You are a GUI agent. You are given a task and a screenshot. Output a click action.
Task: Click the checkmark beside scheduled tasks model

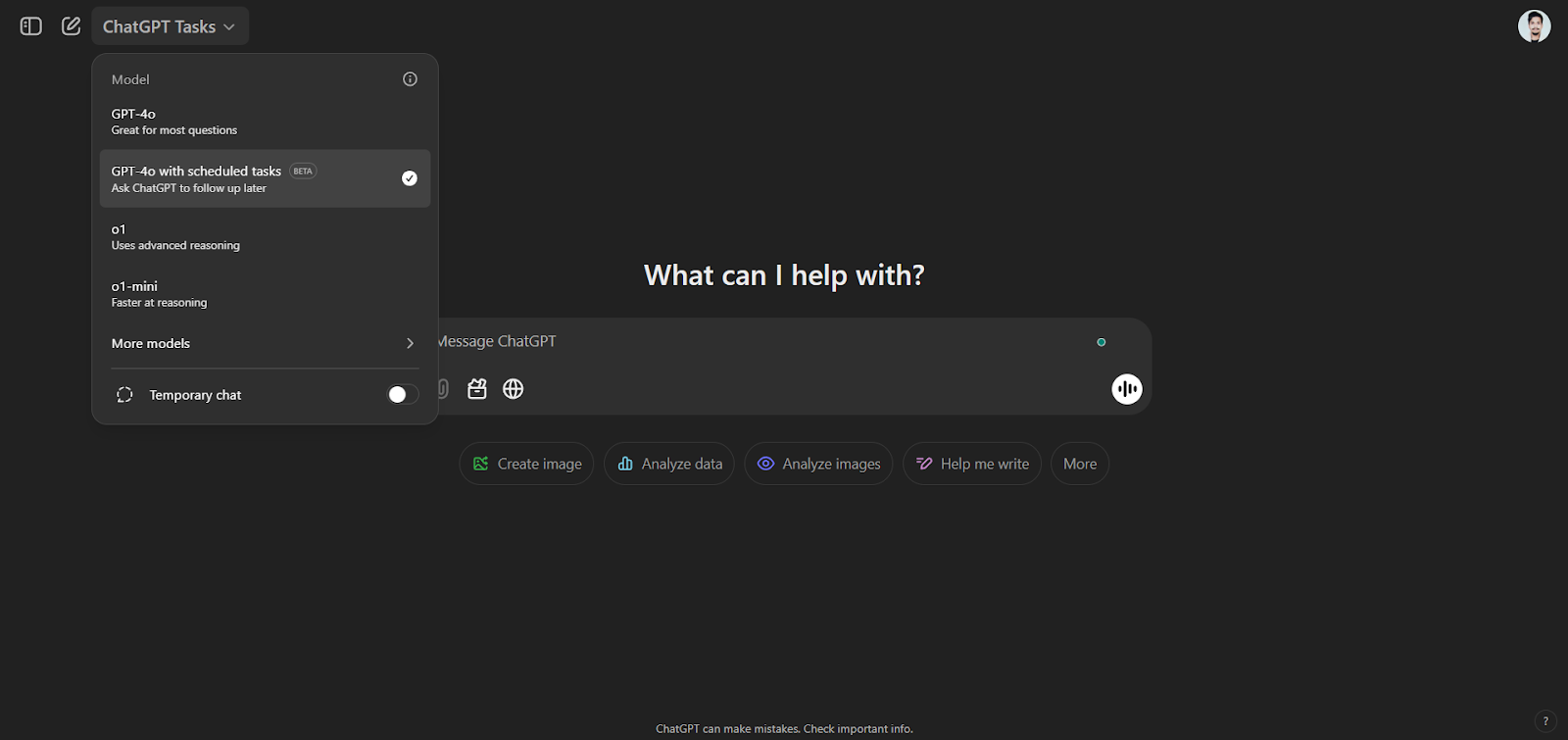point(410,178)
